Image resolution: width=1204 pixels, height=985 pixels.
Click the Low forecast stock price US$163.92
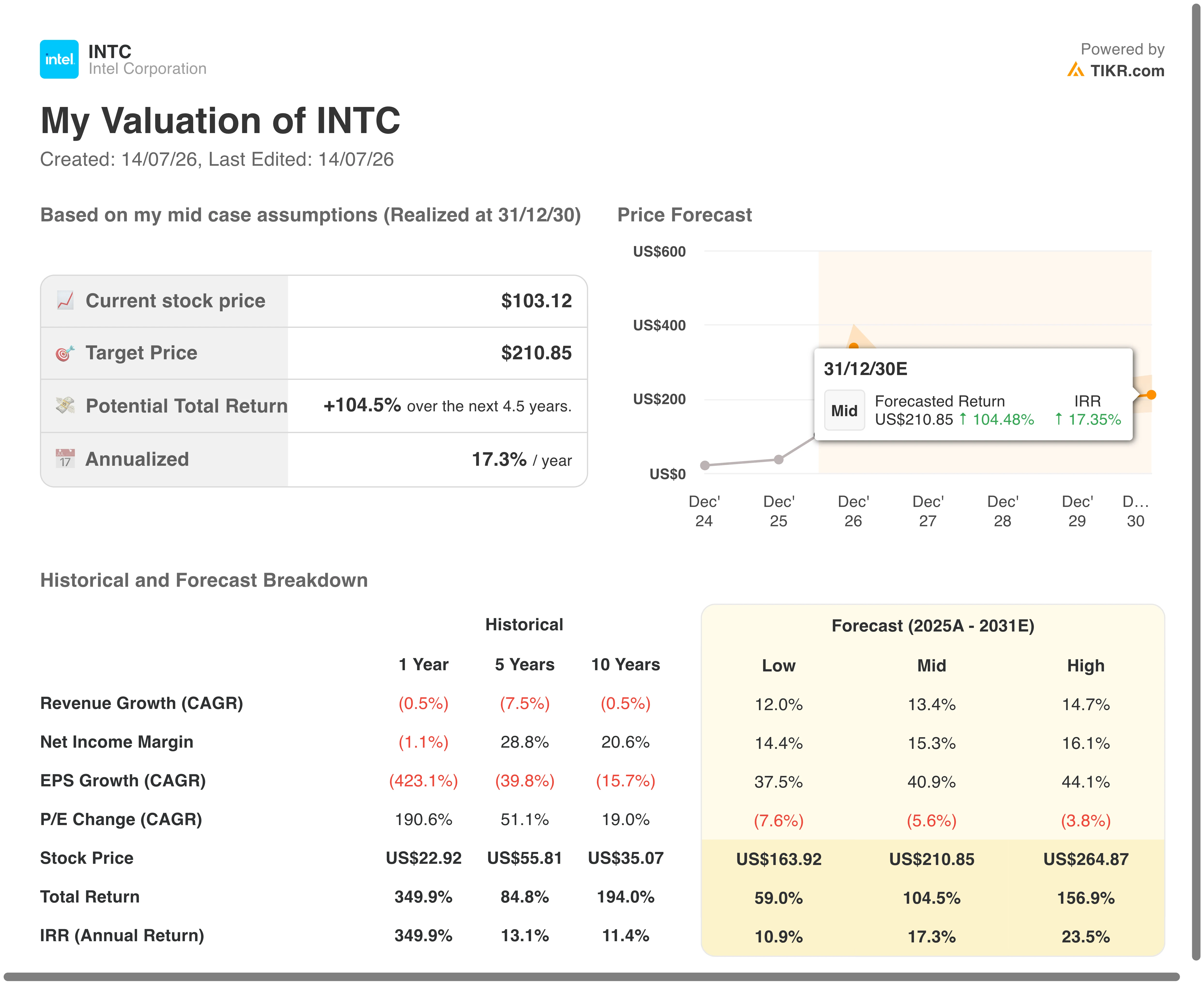[779, 859]
